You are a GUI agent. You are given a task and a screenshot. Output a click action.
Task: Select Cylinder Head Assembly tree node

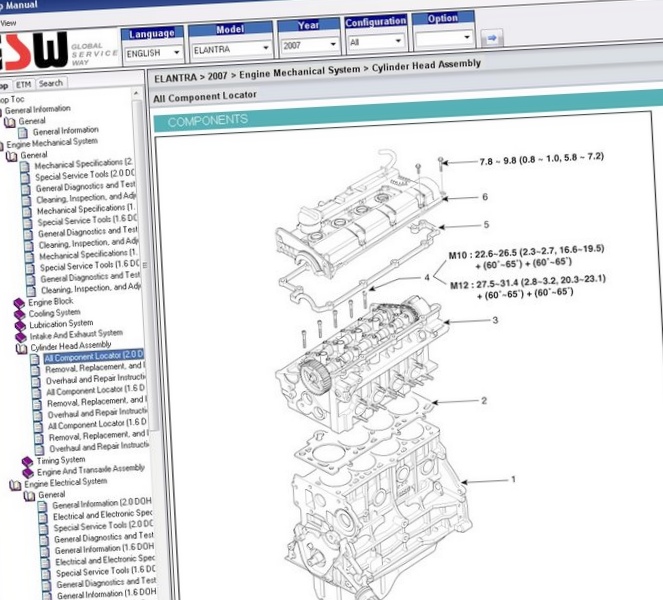point(71,346)
